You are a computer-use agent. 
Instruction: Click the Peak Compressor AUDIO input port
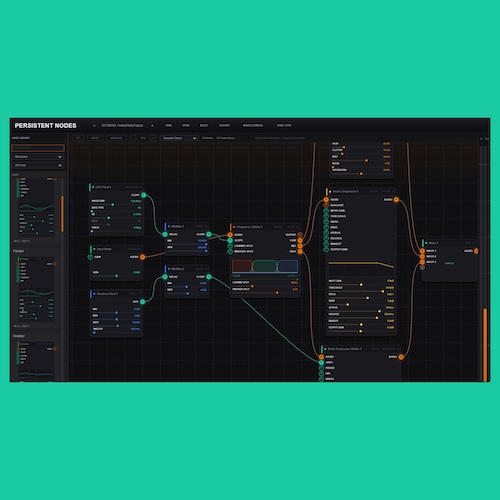click(326, 200)
